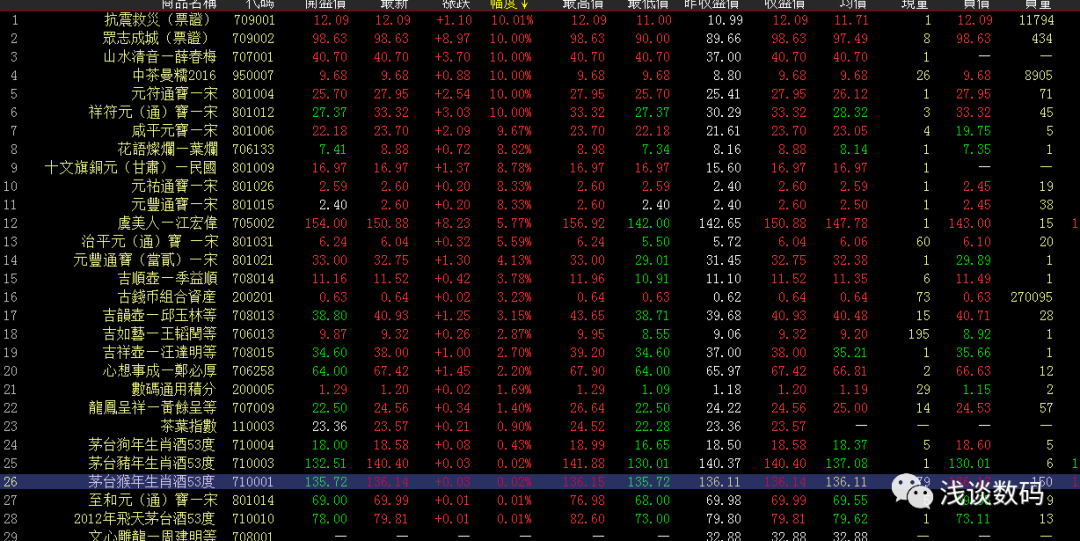Select highest price cell 43.65
This screenshot has height=541, width=1080.
588,316
